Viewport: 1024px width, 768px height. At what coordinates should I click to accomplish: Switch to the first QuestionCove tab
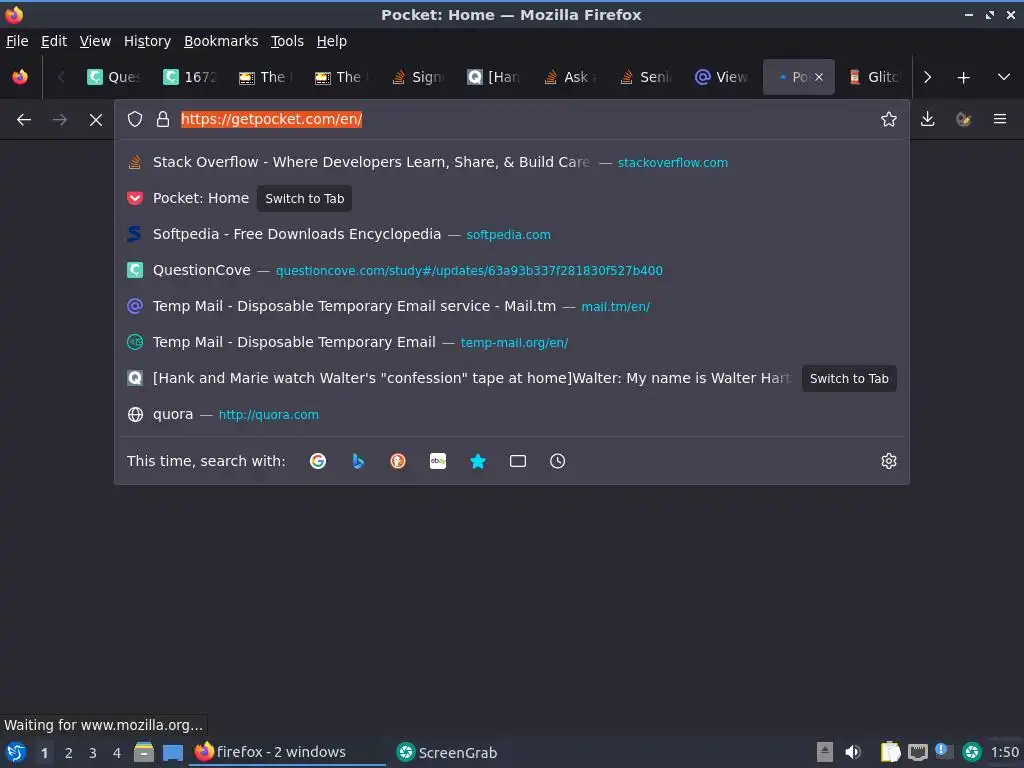[114, 77]
